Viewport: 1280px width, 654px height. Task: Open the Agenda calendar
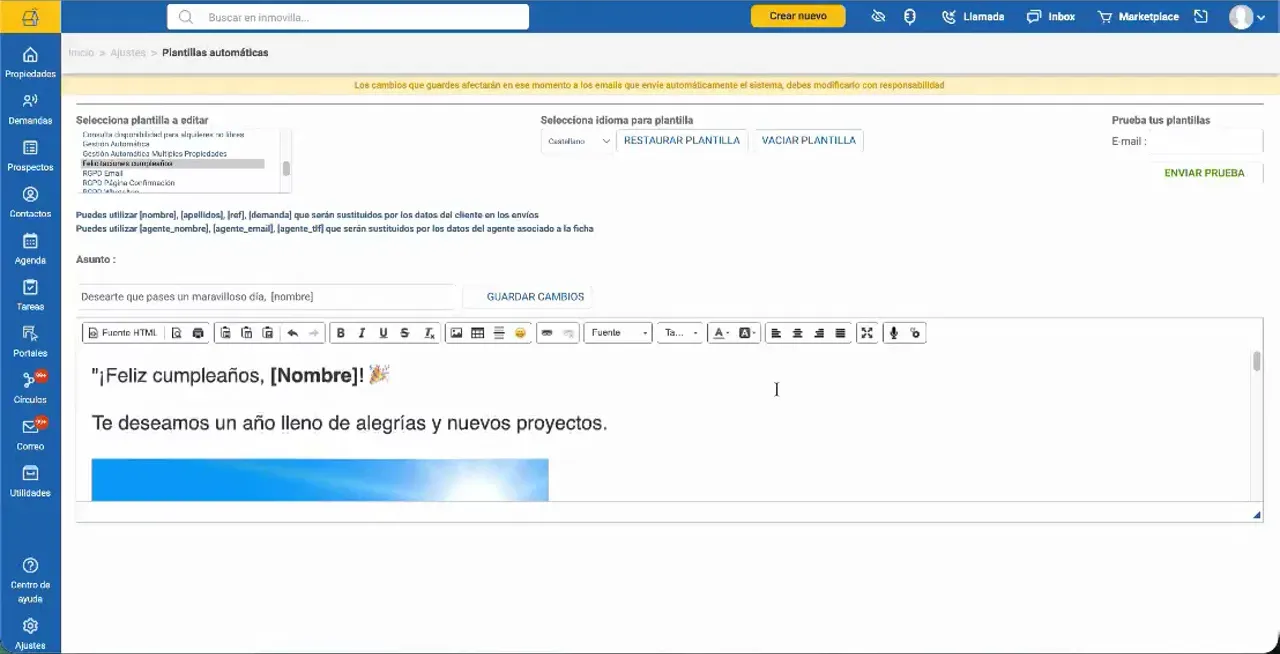30,248
